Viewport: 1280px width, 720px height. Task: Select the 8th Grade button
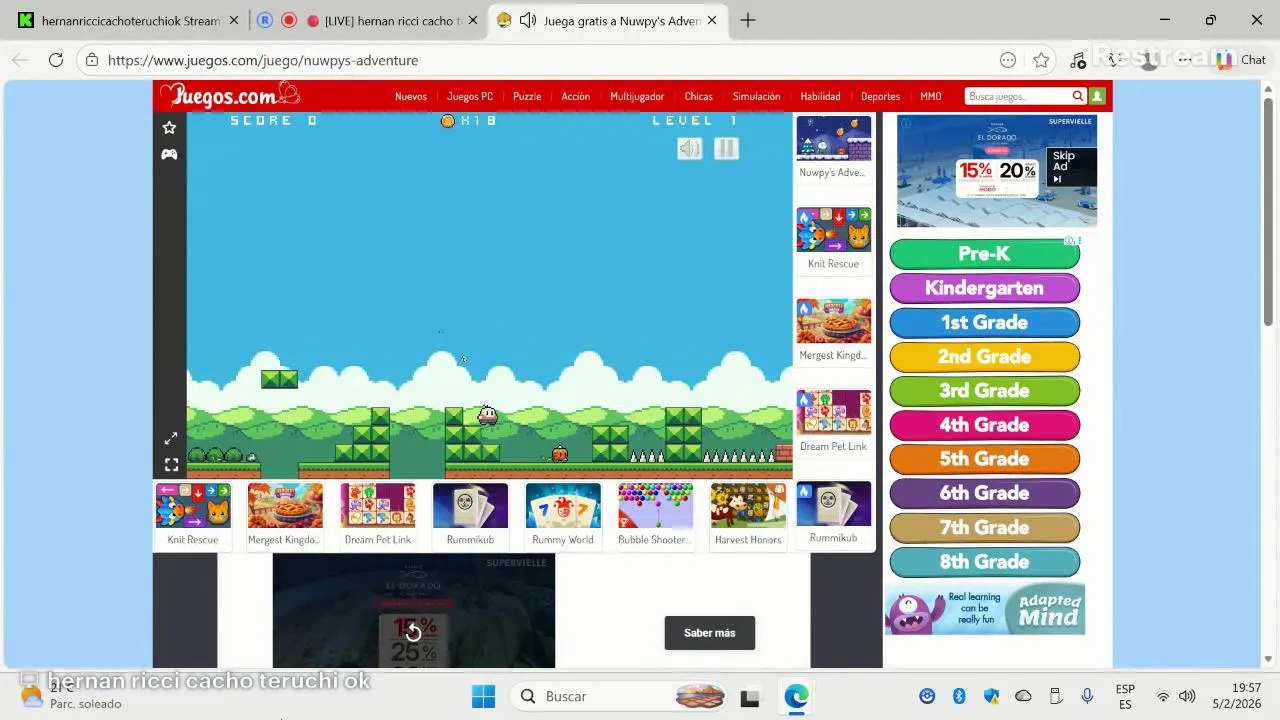point(985,562)
